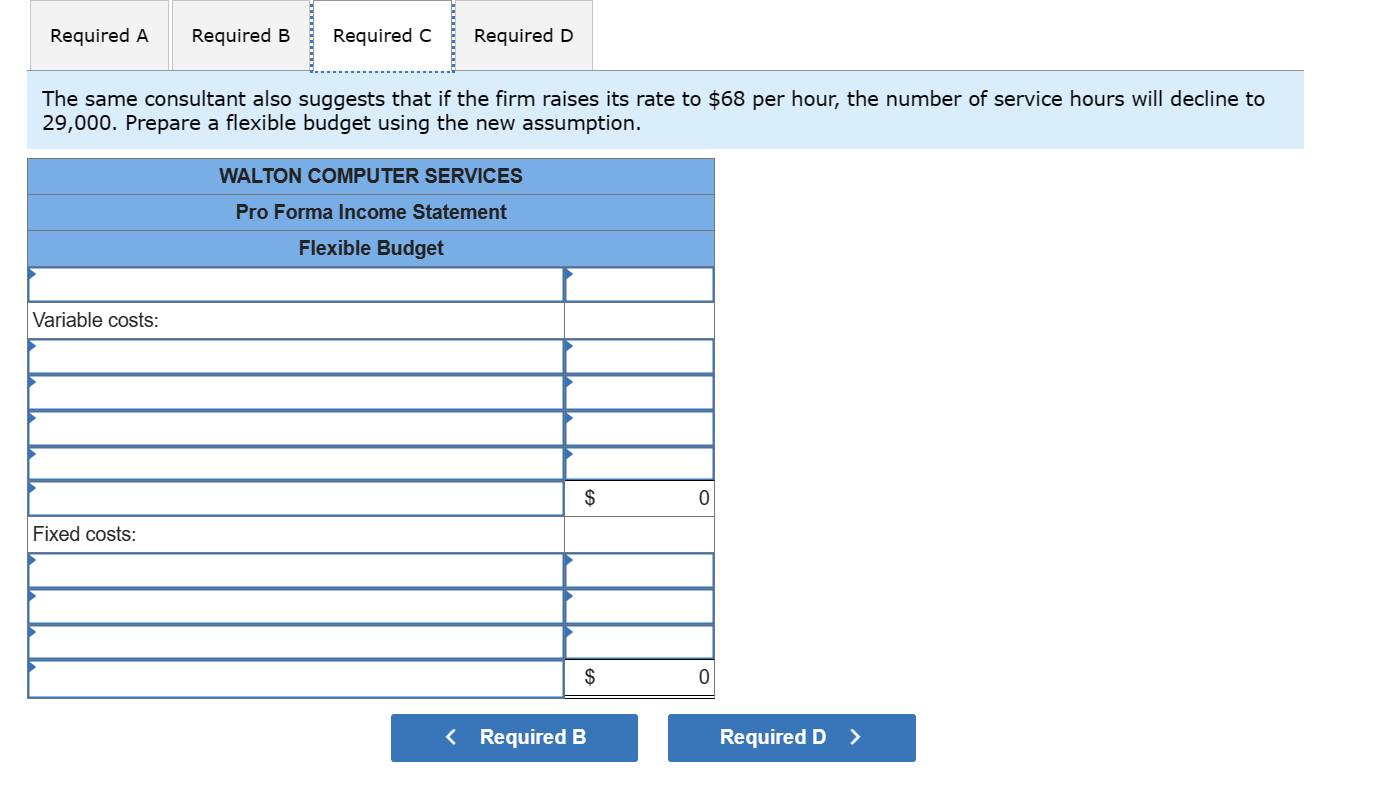Open the Required B tab
The height and width of the screenshot is (793, 1391).
point(241,36)
